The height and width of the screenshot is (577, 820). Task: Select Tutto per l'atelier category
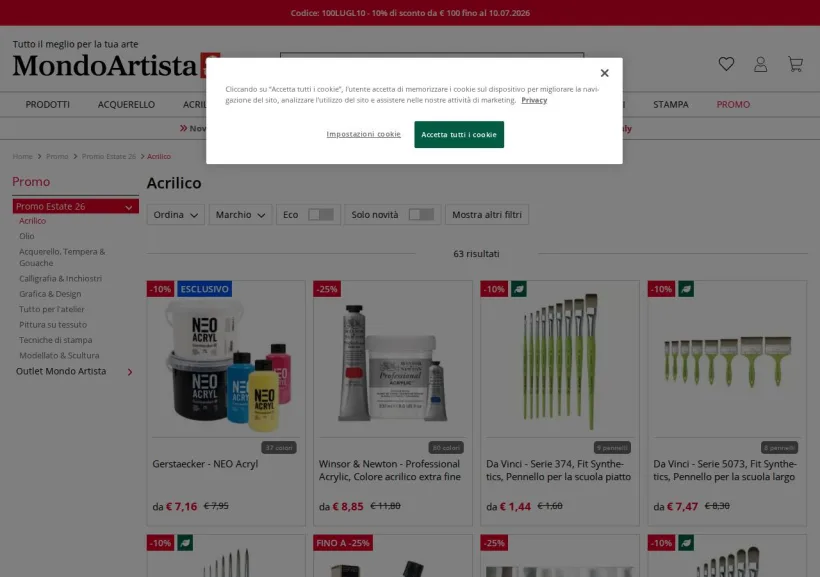coord(52,309)
